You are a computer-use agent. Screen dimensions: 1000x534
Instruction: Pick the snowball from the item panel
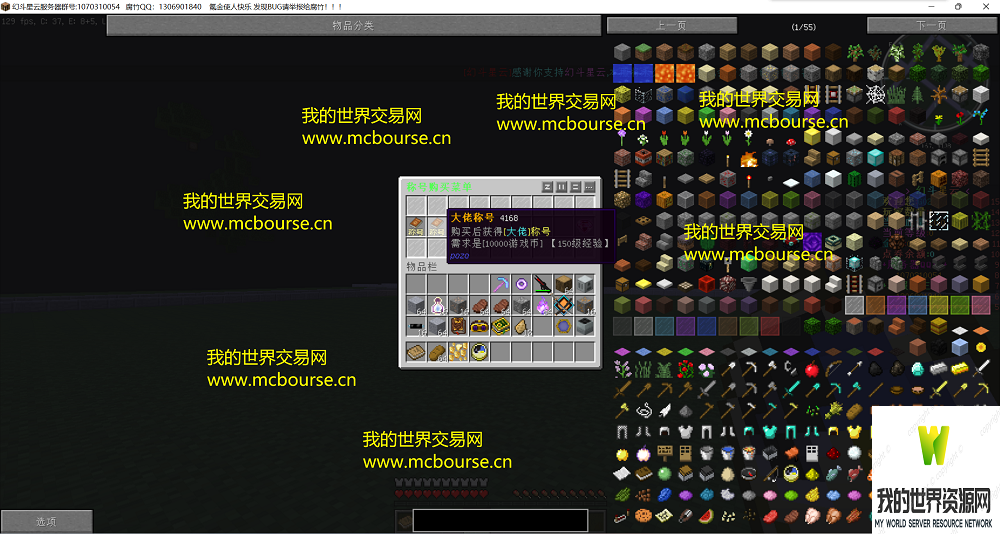tap(855, 453)
